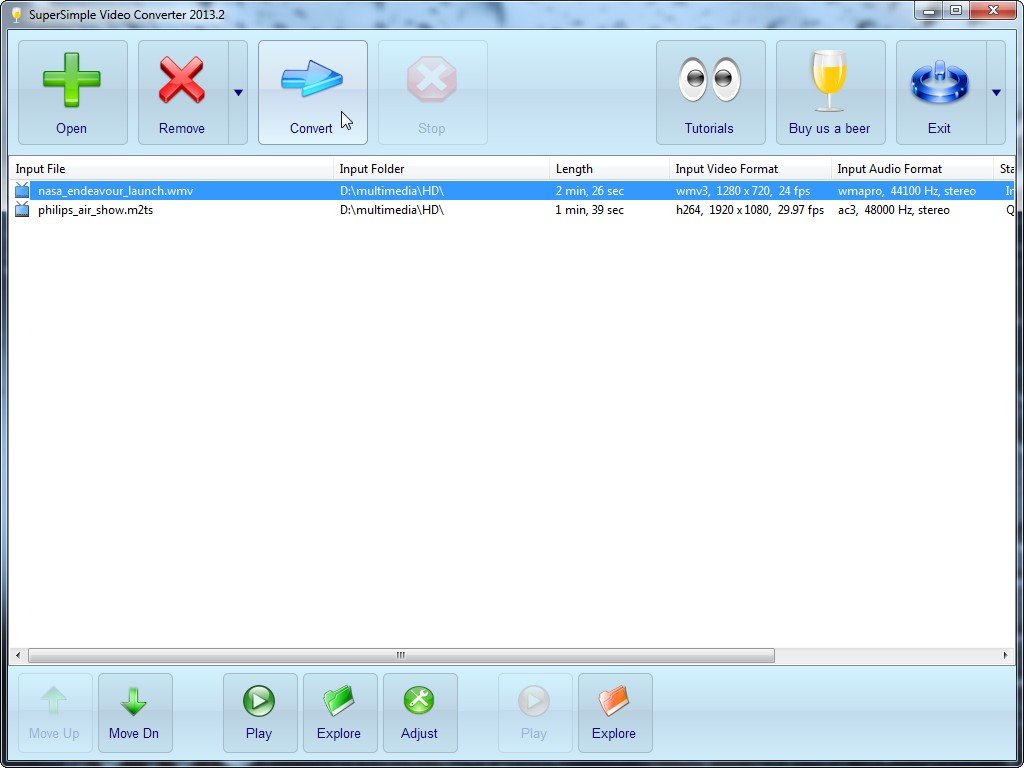Click the 1 min, 39 sec length cell
This screenshot has height=768, width=1024.
pos(589,210)
